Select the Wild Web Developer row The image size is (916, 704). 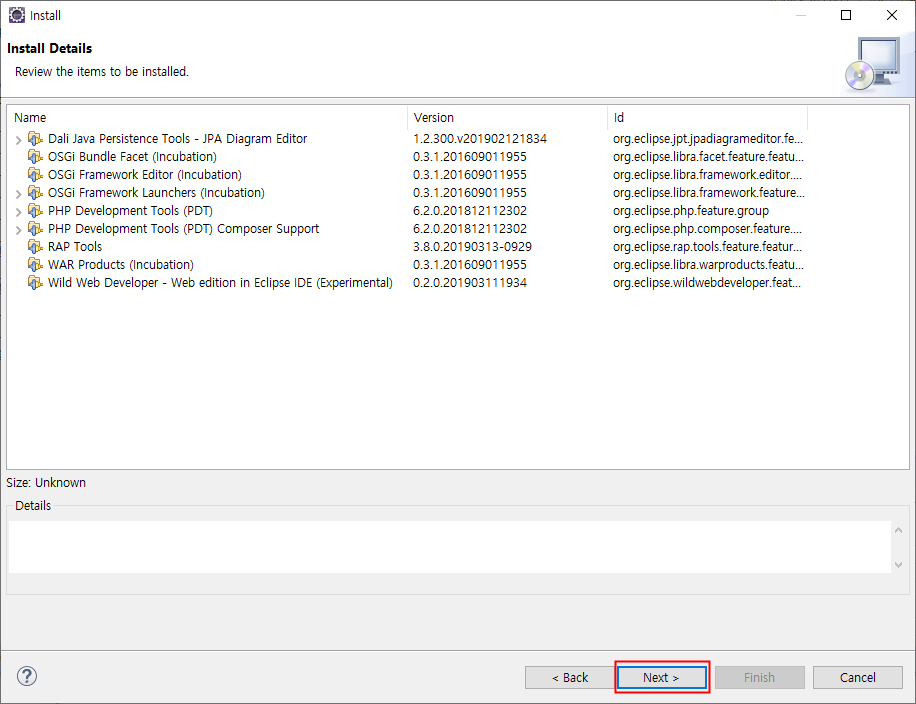[220, 283]
